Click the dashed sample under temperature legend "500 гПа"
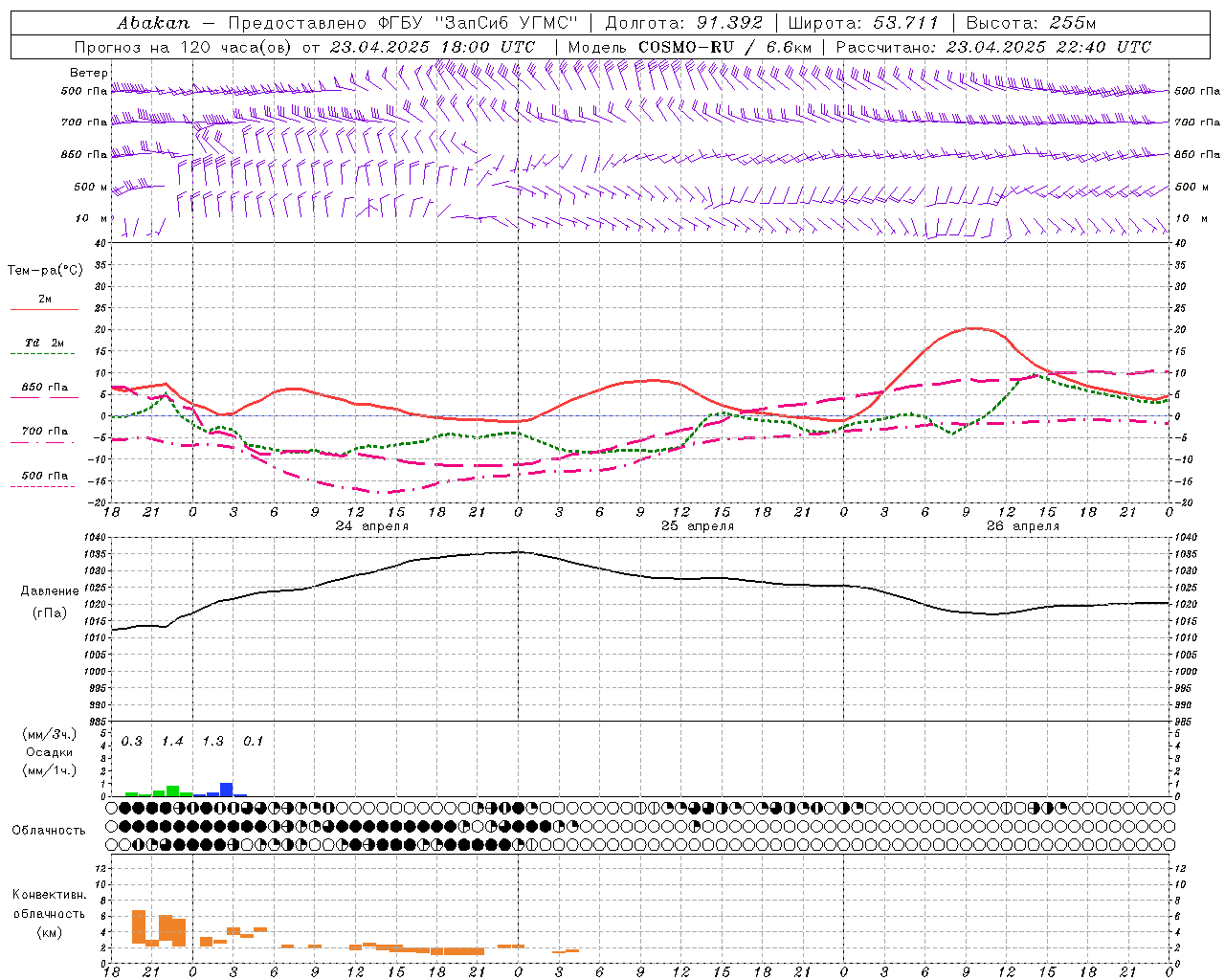This screenshot has height=980, width=1225. (42, 486)
